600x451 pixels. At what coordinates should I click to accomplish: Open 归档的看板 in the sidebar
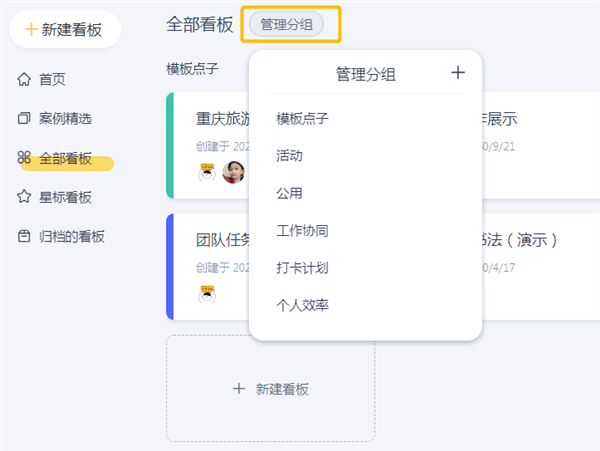72,236
